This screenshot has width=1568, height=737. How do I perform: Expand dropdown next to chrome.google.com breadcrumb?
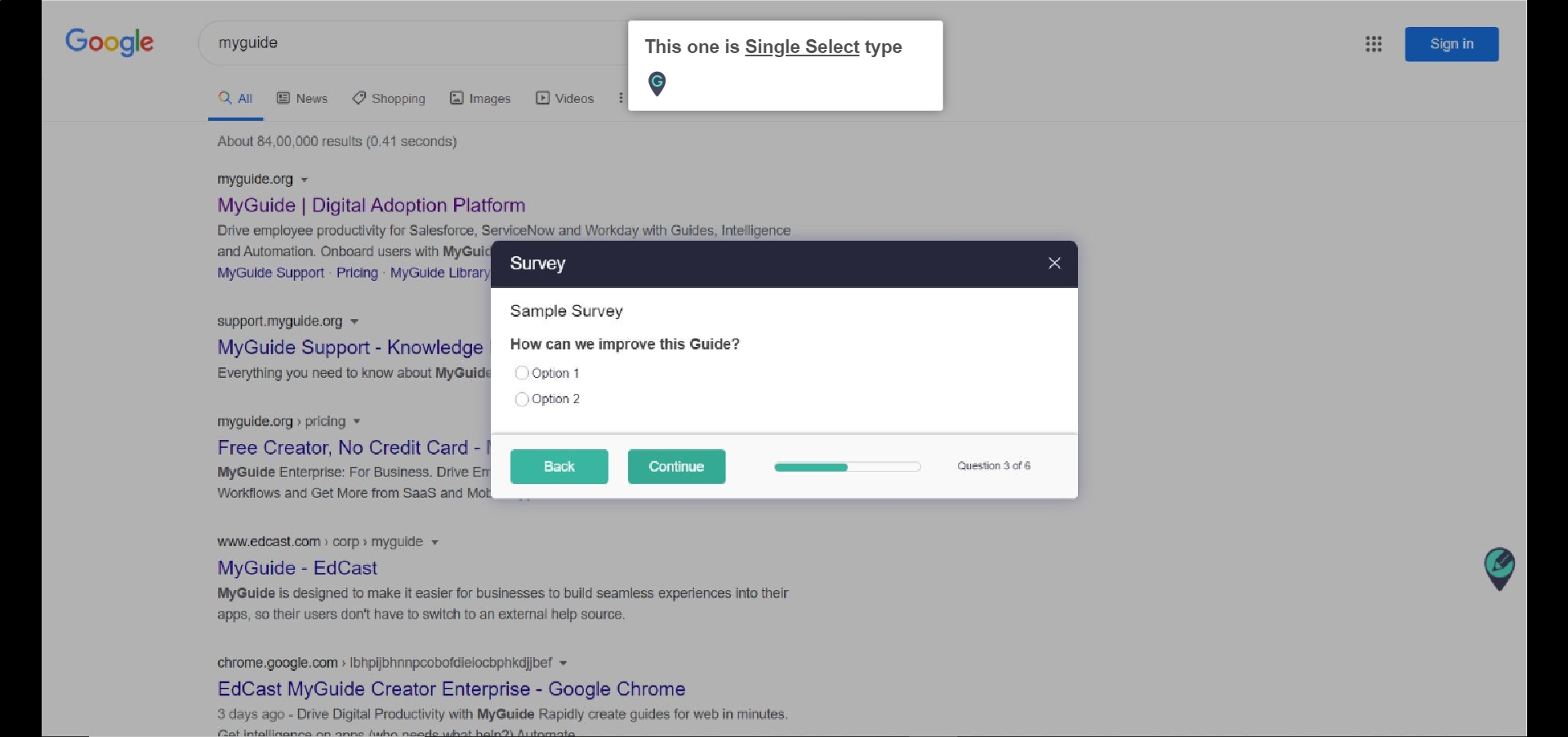(563, 663)
